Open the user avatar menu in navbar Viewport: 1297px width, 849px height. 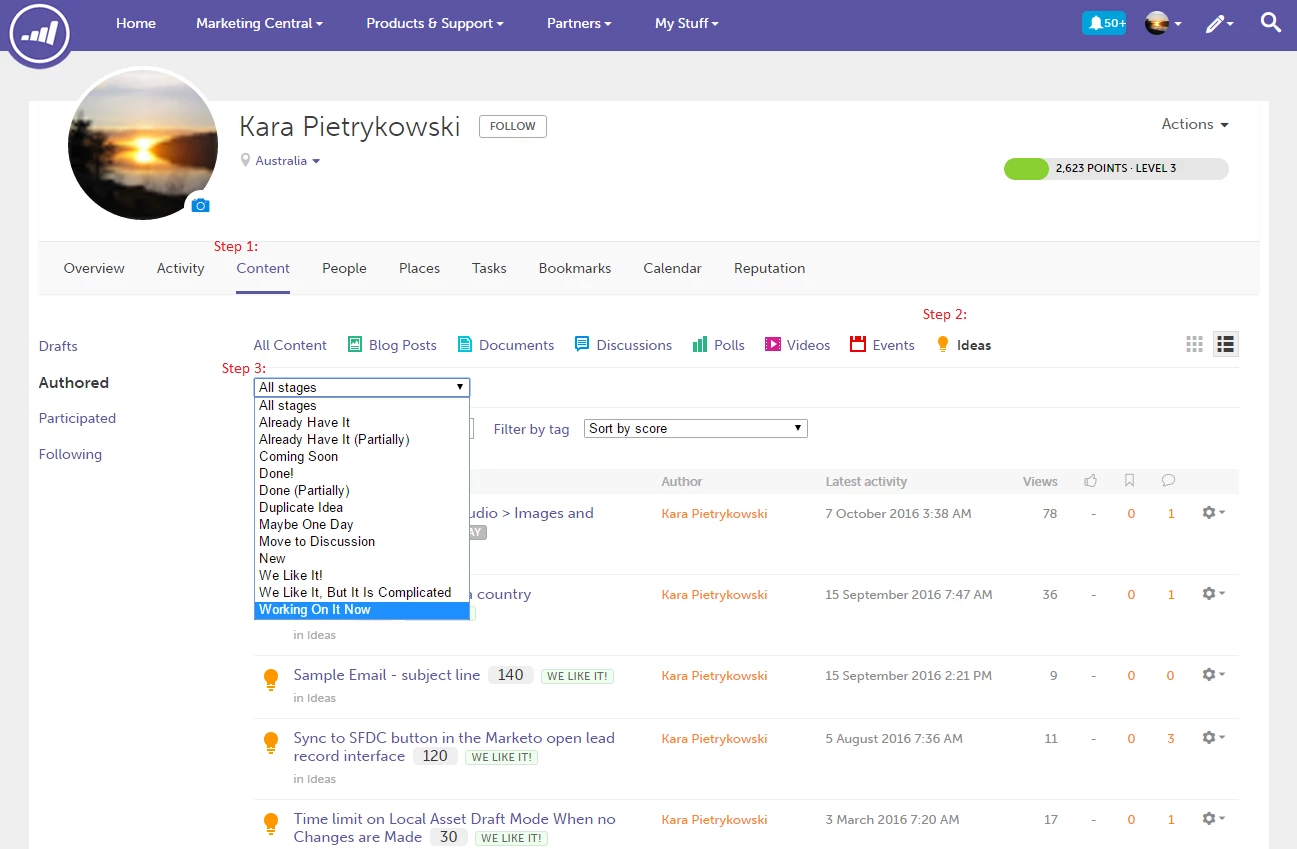point(1163,23)
